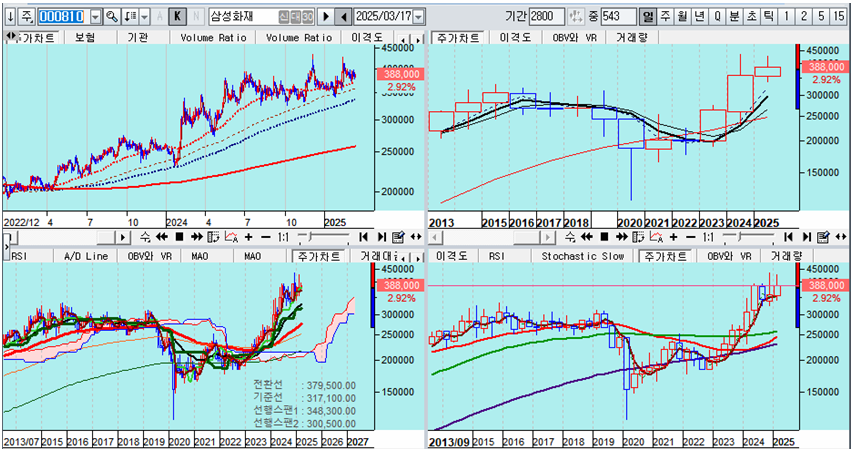Toggle the K button in top toolbar
The image size is (851, 449).
click(177, 17)
